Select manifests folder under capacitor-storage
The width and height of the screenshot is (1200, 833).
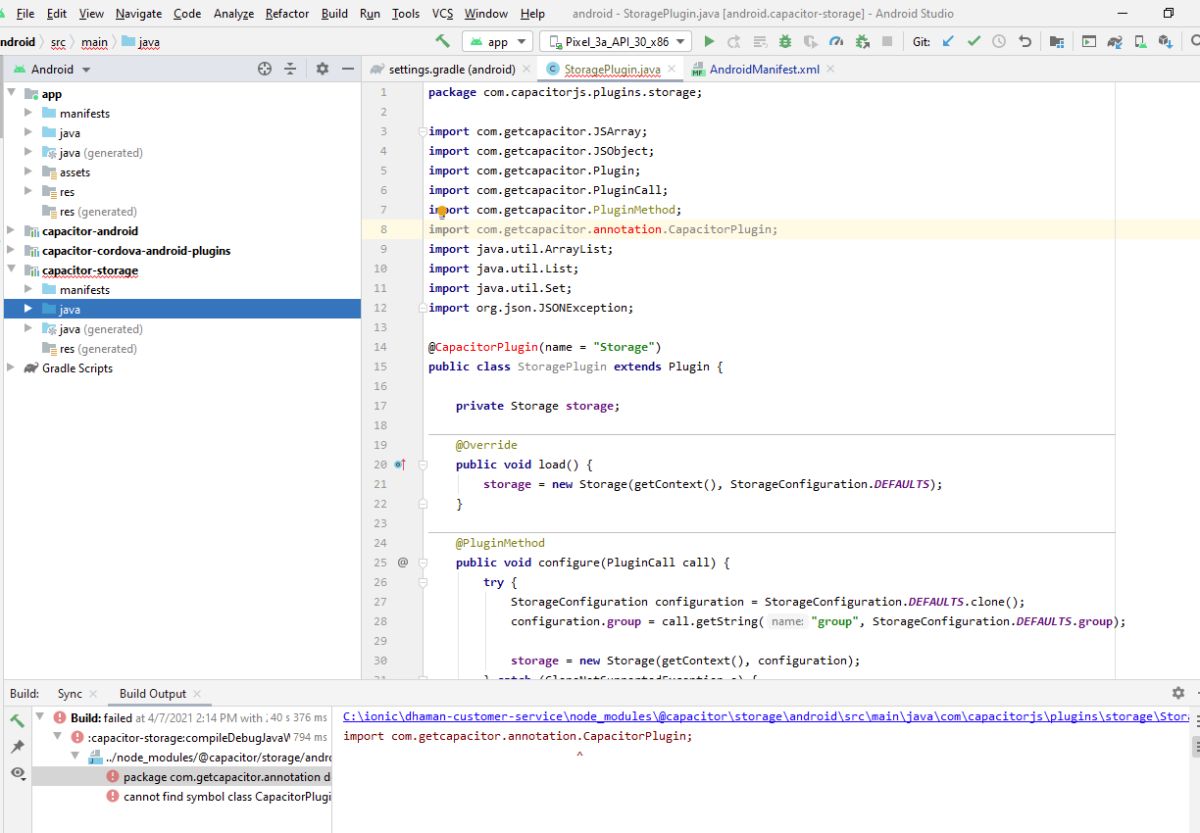pos(84,290)
